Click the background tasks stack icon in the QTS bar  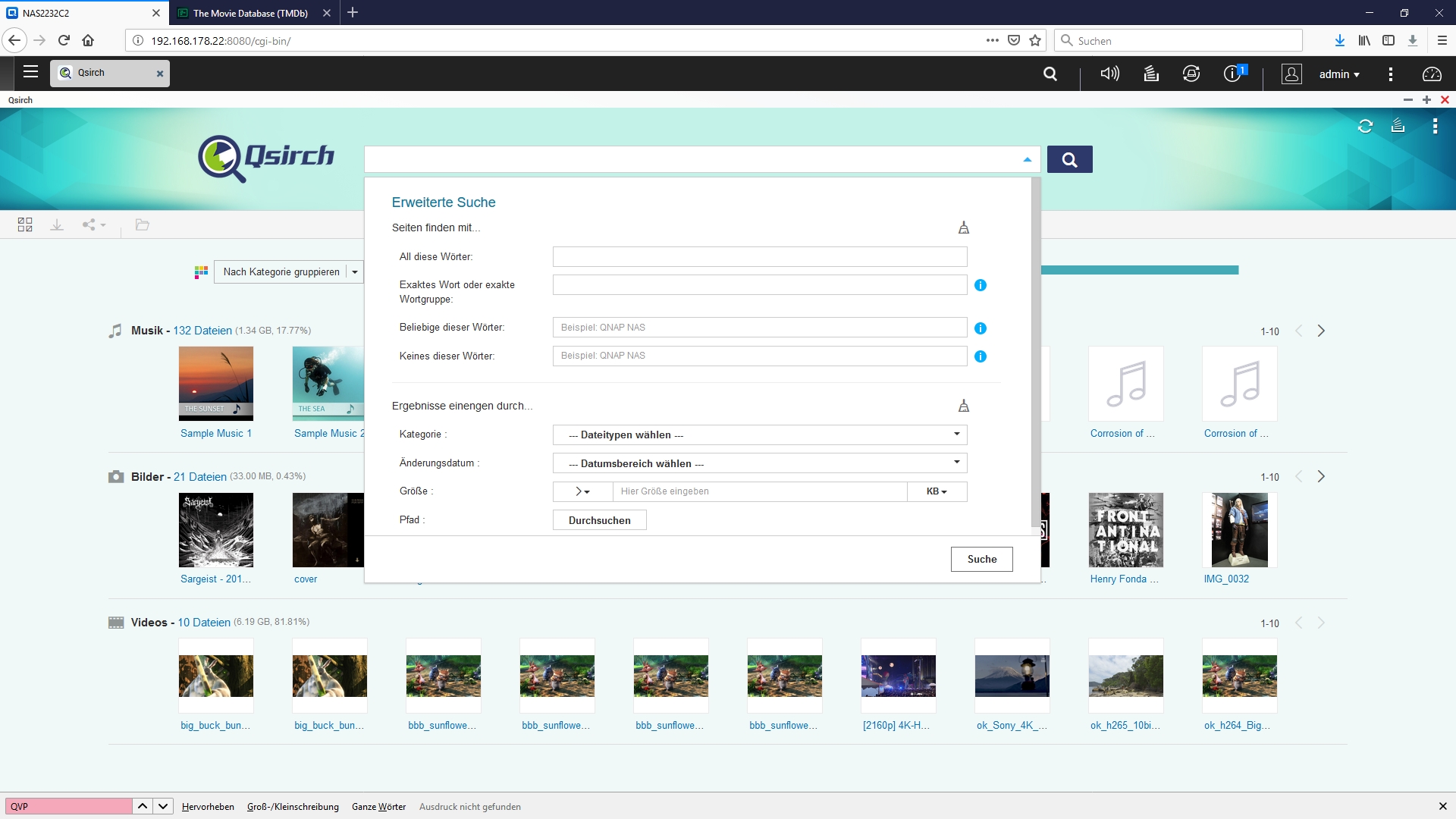coord(1150,74)
